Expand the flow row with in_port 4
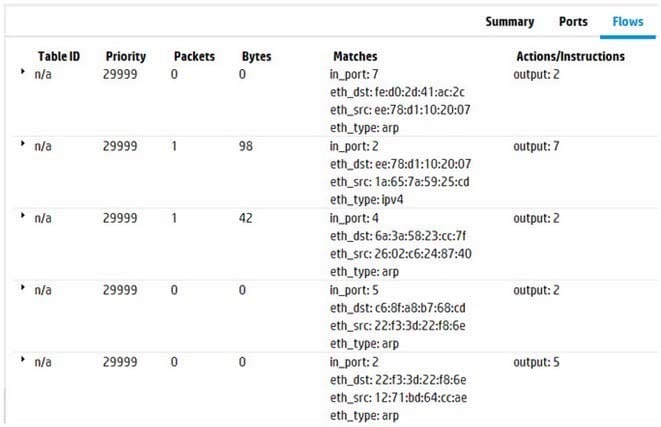661x427 pixels. [22, 216]
